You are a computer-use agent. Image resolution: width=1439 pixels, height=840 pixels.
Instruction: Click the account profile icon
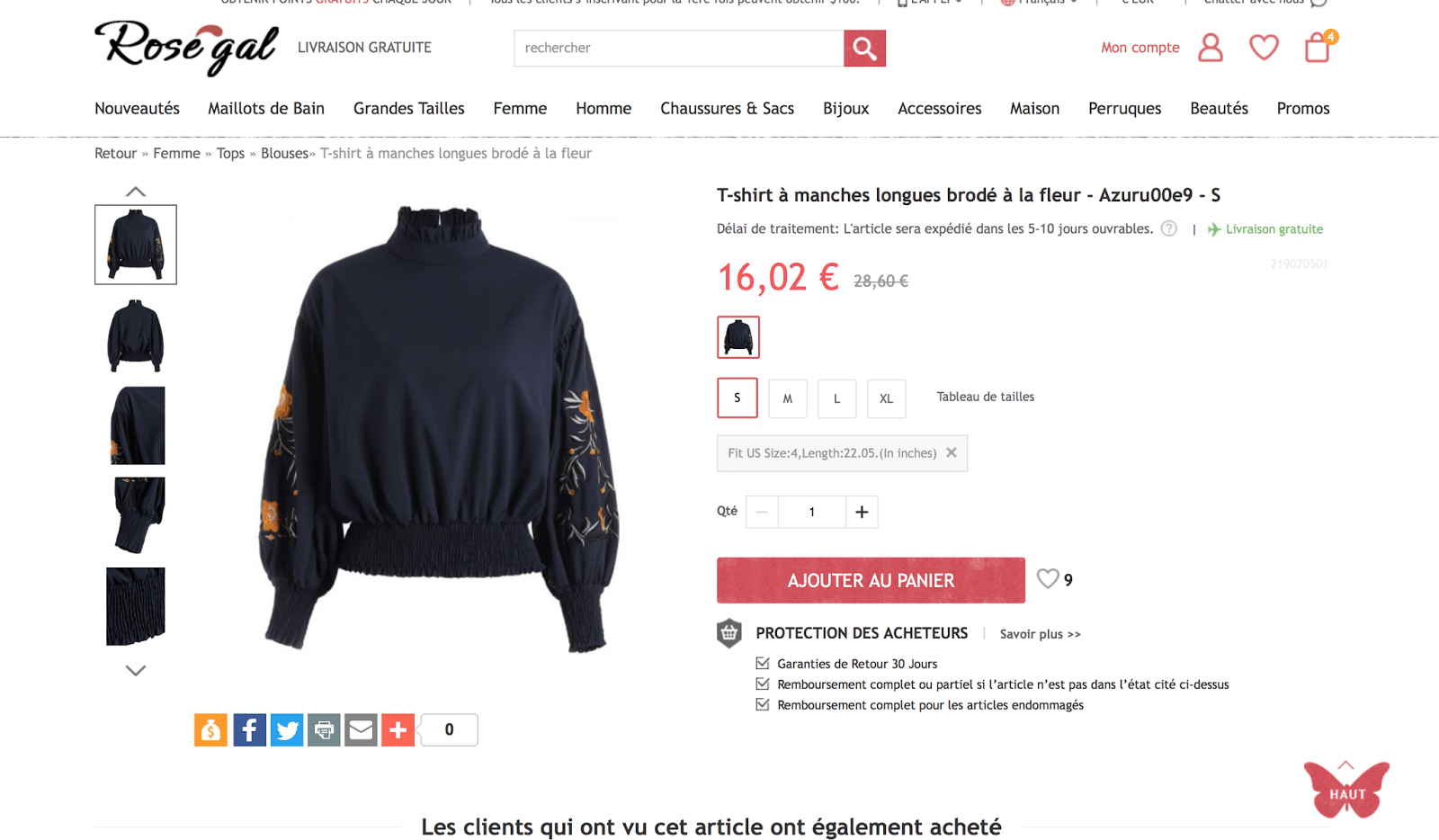pyautogui.click(x=1211, y=48)
